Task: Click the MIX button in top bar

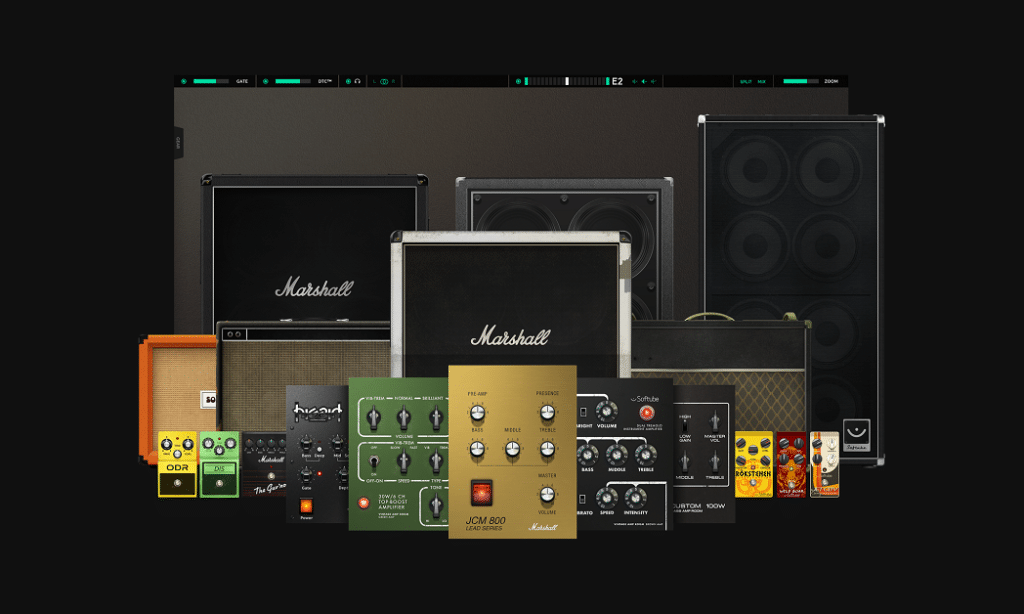Action: click(x=761, y=82)
